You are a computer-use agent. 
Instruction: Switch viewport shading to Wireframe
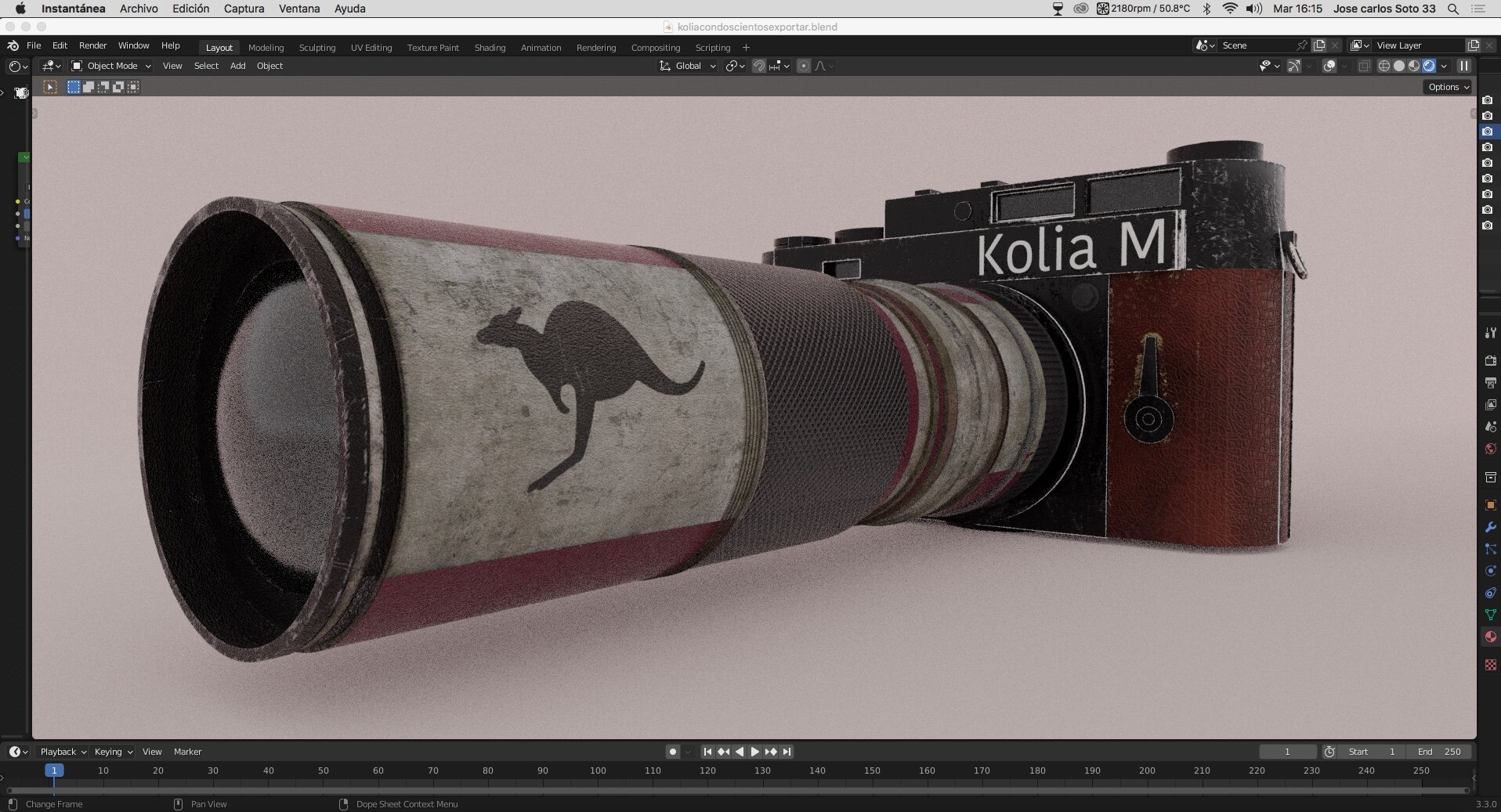(1384, 66)
